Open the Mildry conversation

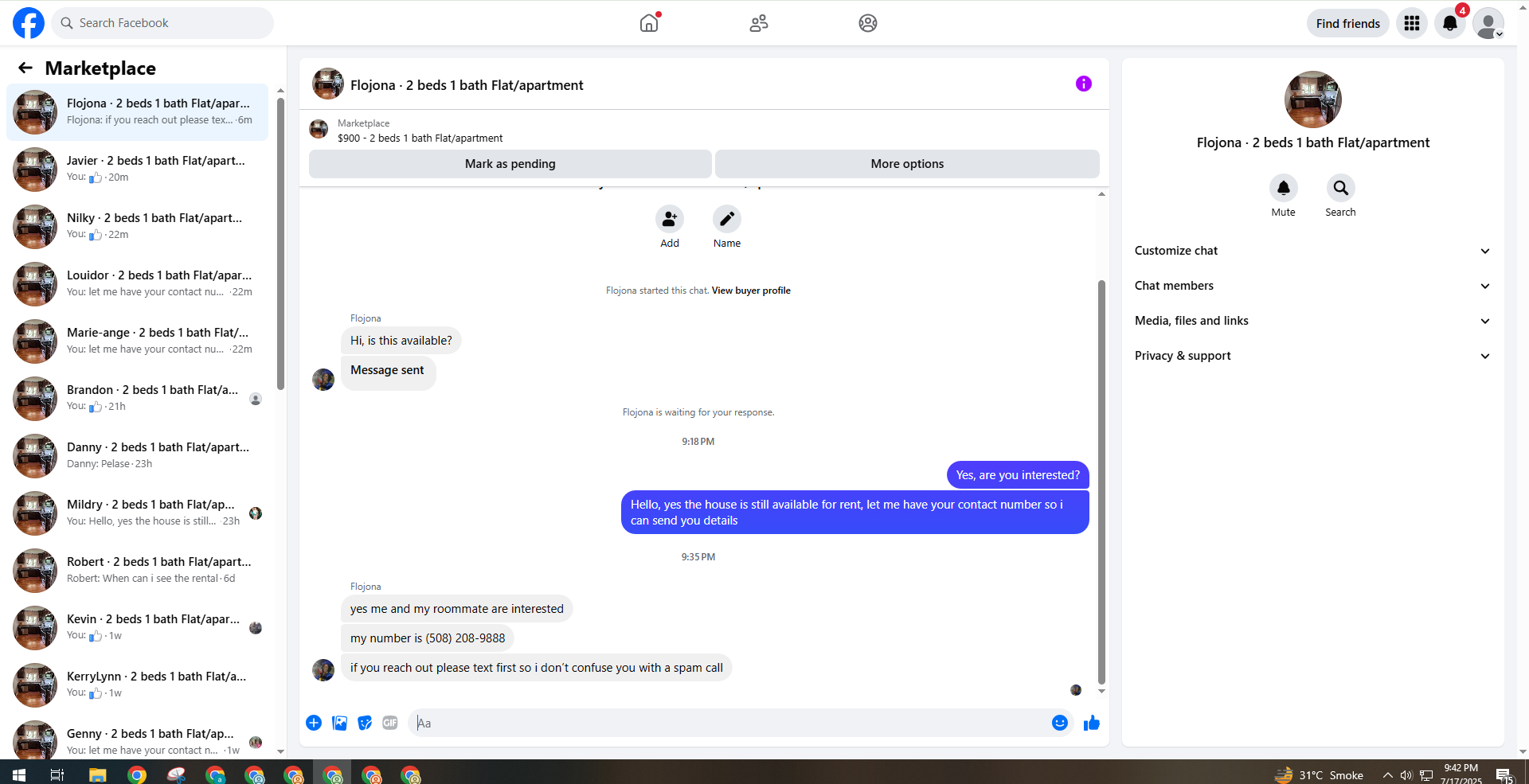(137, 513)
